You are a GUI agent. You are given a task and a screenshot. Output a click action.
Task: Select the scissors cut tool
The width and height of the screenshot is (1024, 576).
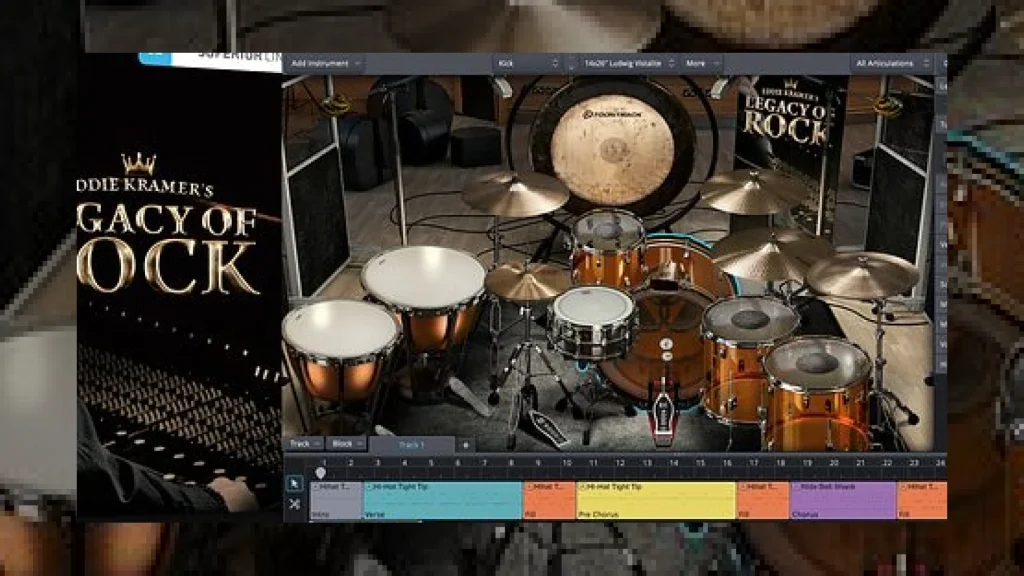[295, 504]
